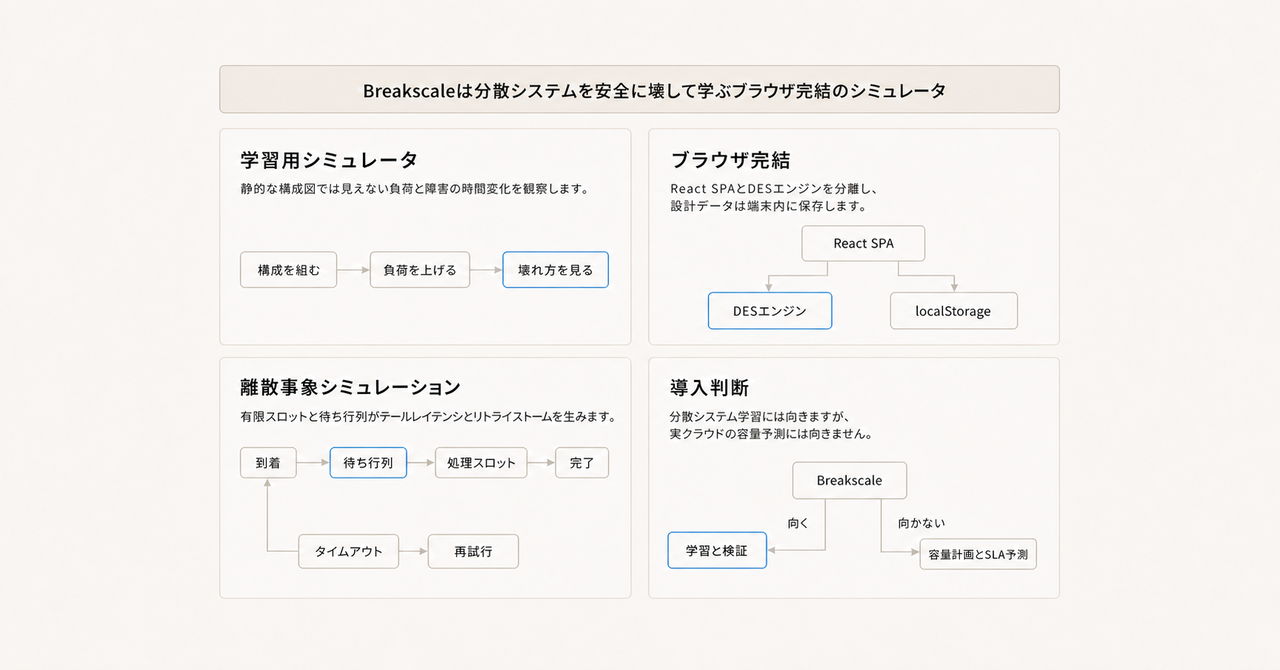The height and width of the screenshot is (670, 1280).
Task: Select the Breakscale decision node
Action: 850,480
